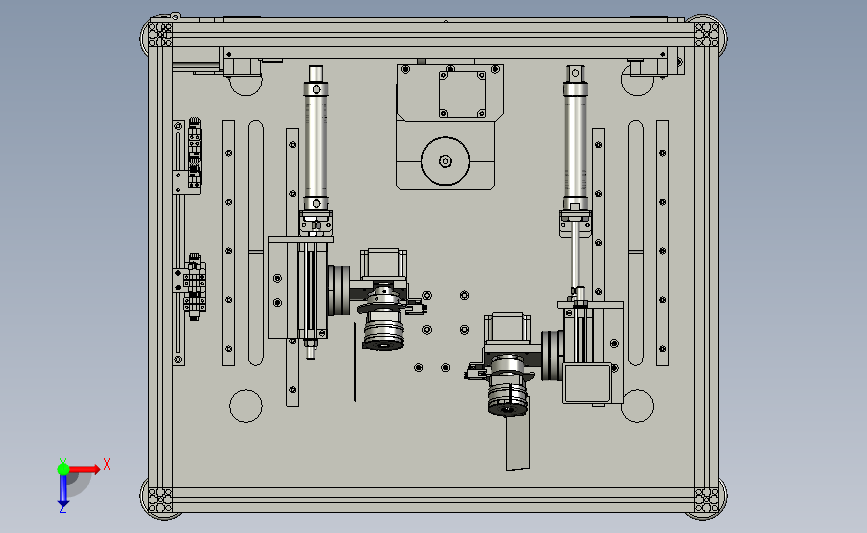Select the bottom-right corner foot of the frame

click(x=709, y=499)
